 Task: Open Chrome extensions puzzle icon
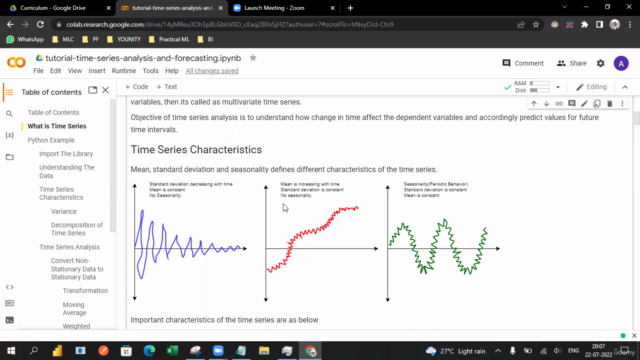(x=584, y=24)
